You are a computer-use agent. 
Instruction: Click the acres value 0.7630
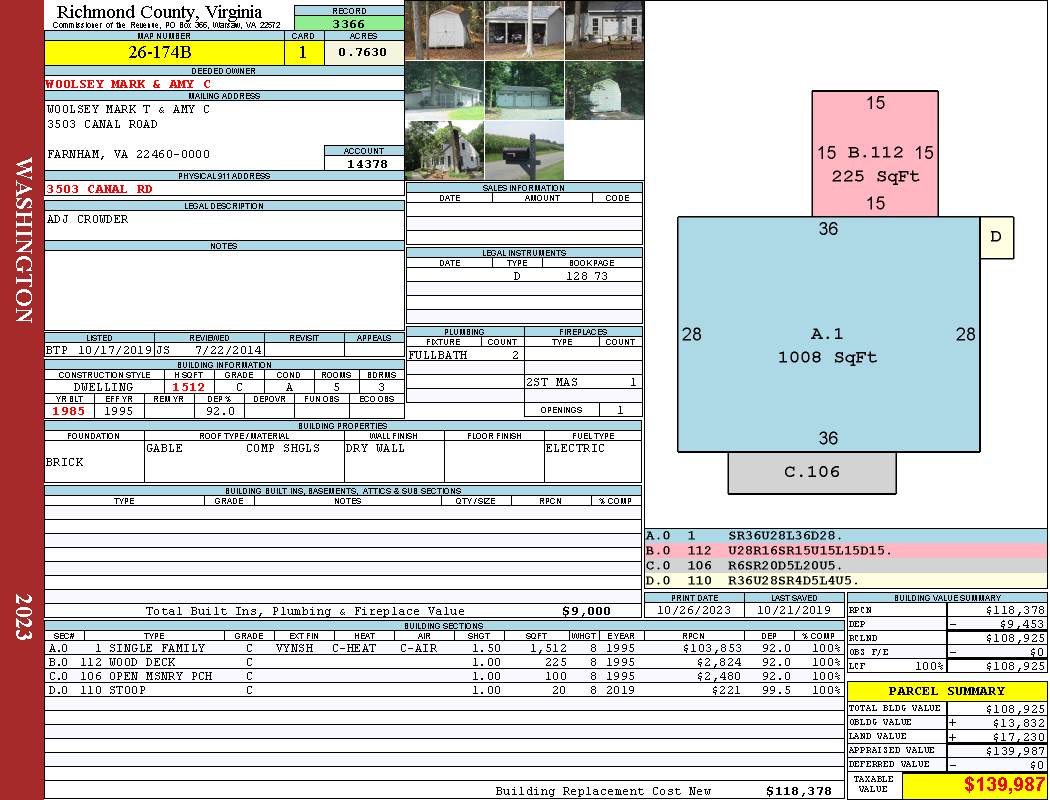364,52
